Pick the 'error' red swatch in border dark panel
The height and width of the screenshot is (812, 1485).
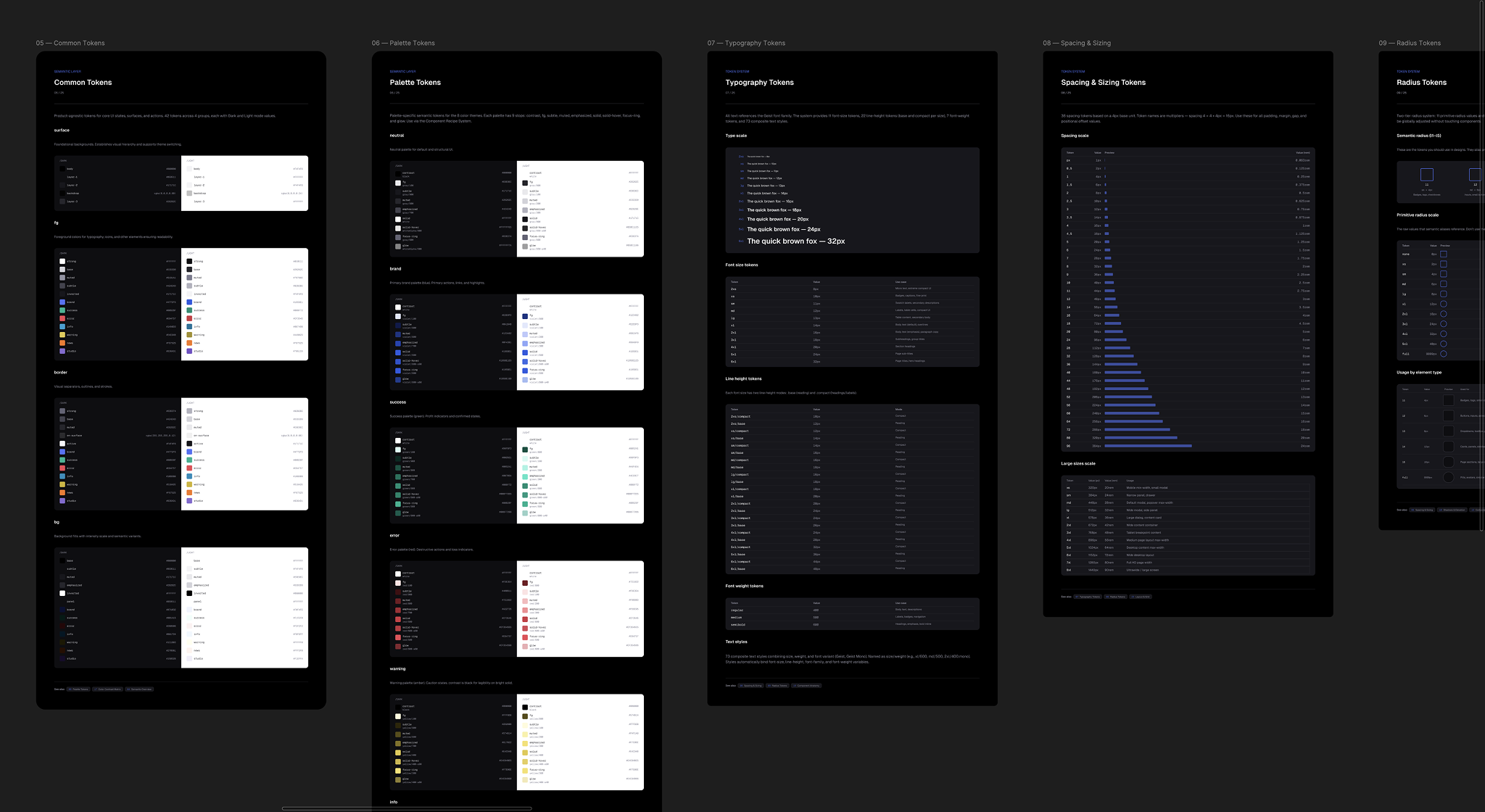(x=62, y=468)
